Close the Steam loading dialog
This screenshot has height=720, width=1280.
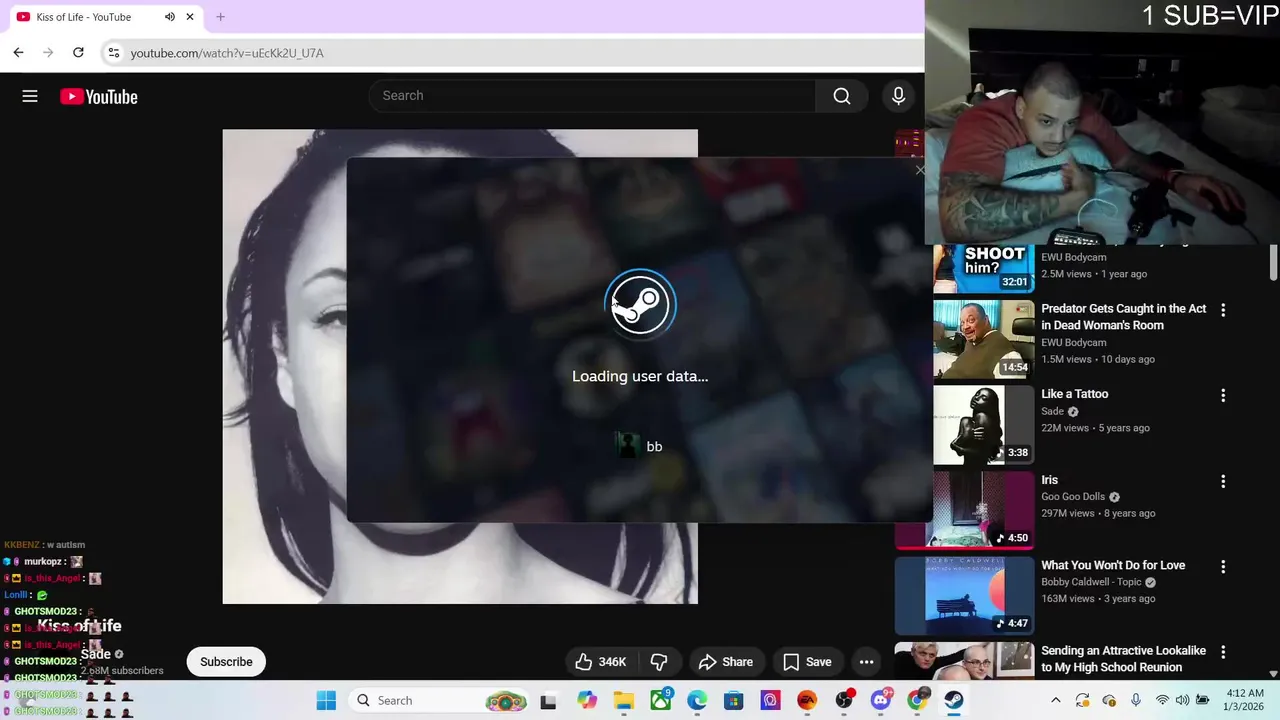tap(920, 170)
